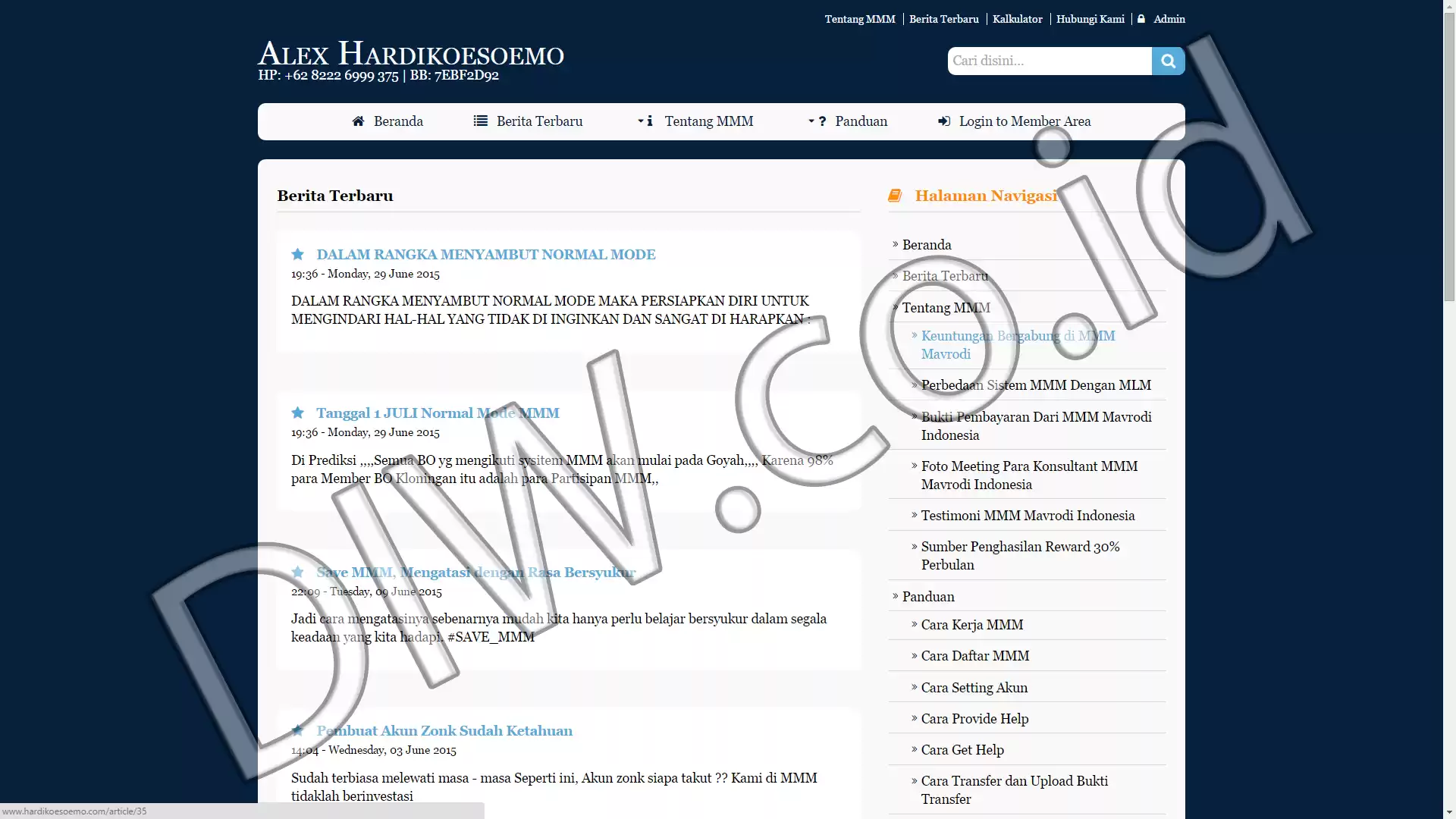Select Bukti Pembayaran Dari MMM Mavrodi Indonesia
The width and height of the screenshot is (1456, 819).
(1036, 426)
